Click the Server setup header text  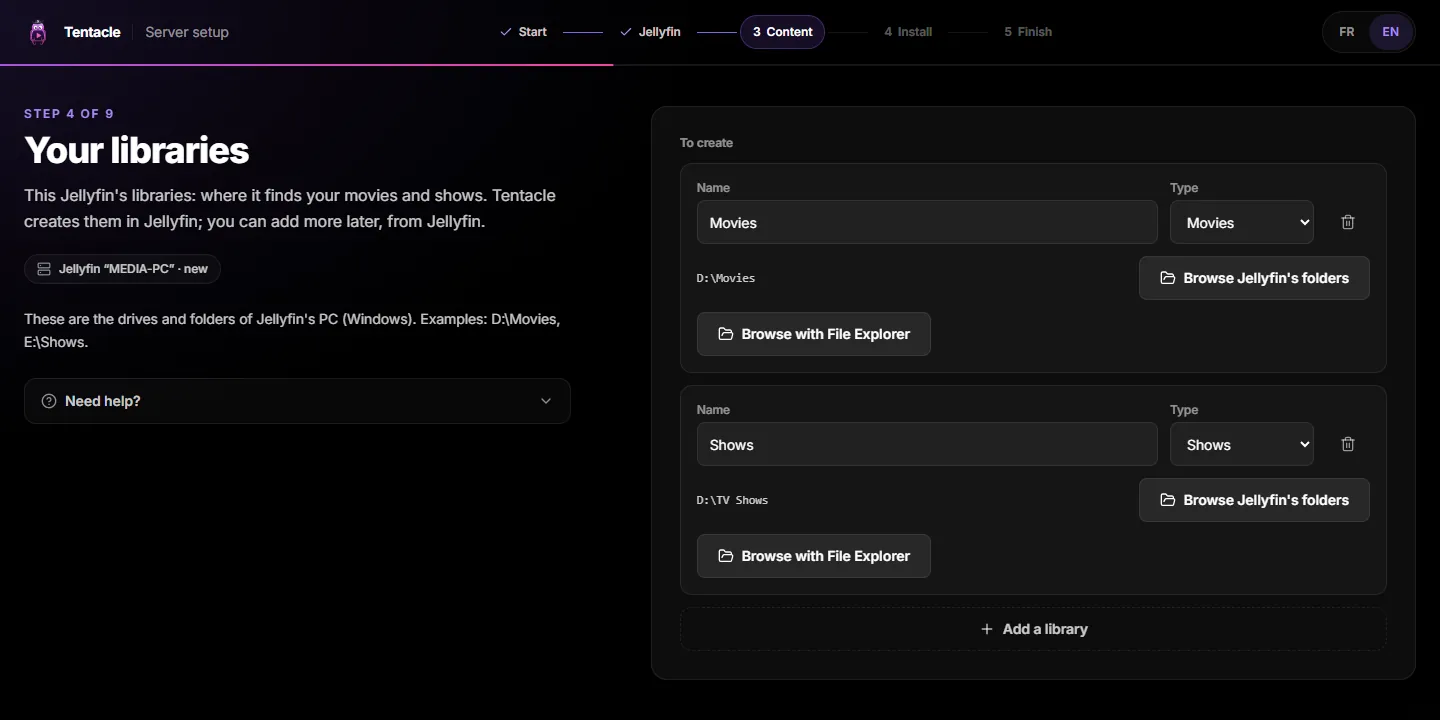pos(187,32)
